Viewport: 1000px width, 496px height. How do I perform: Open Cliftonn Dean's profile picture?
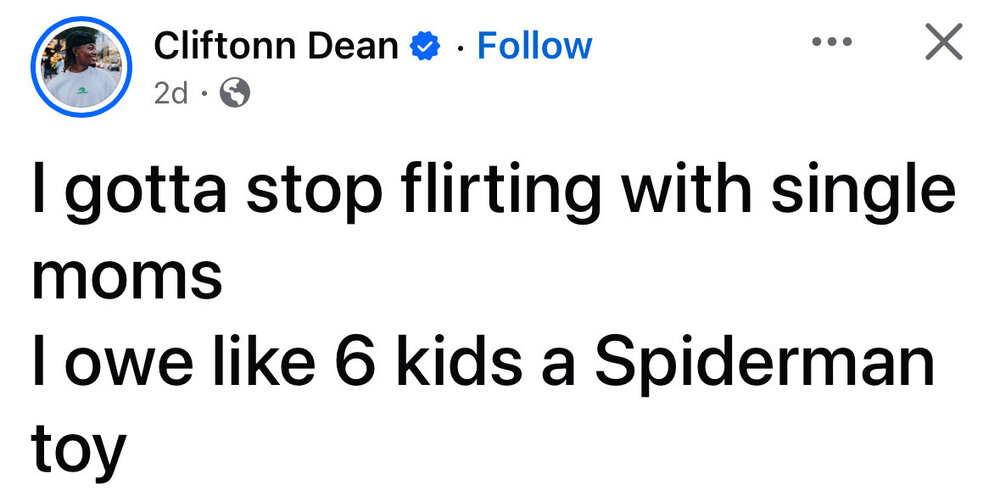(x=82, y=66)
